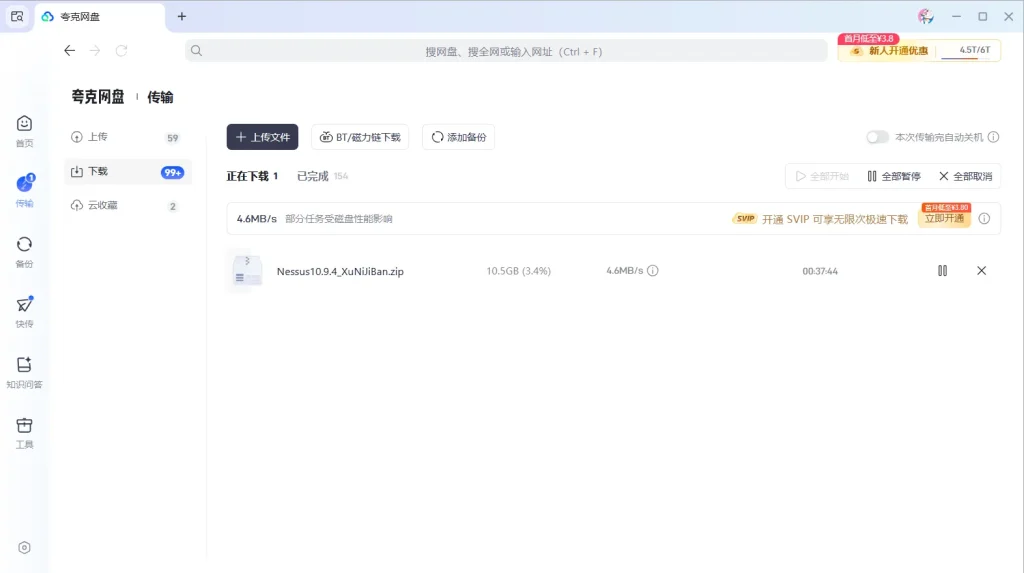Viewport: 1024px width, 573px height.
Task: Click 立即开通 SVIP button
Action: [944, 218]
